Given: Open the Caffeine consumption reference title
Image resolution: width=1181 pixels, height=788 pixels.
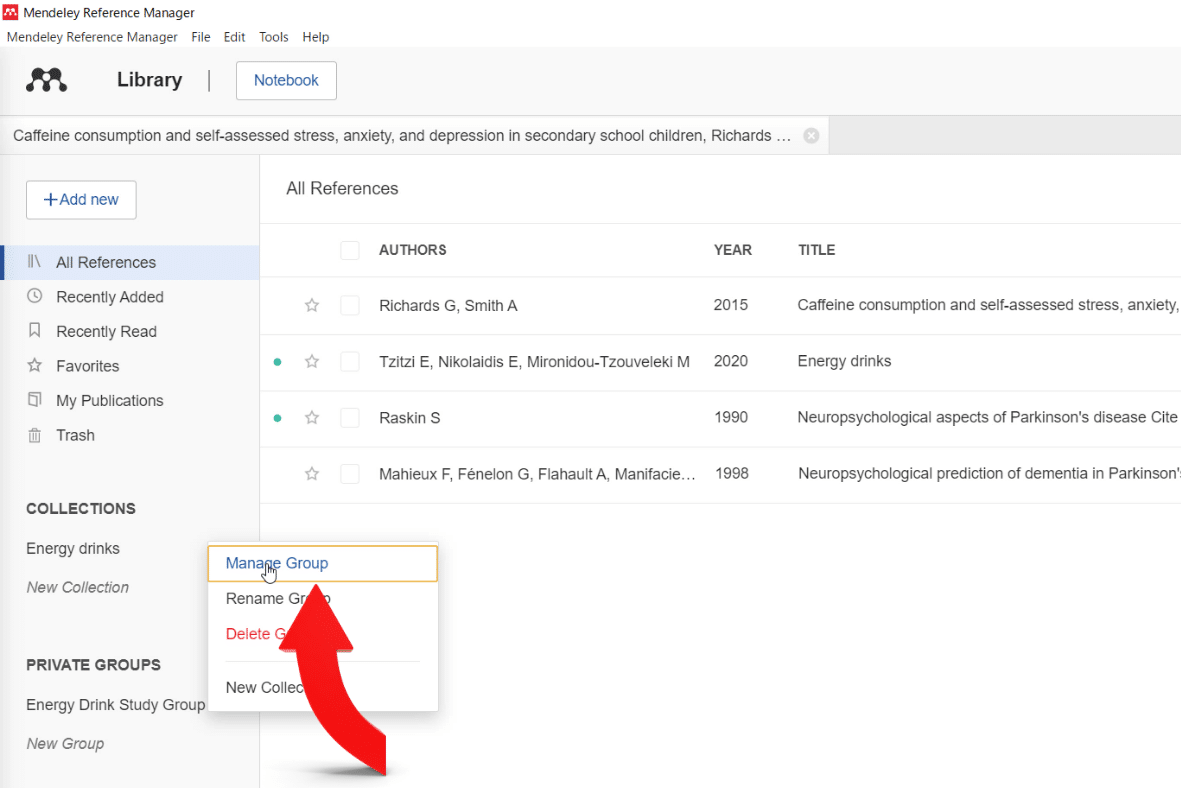Looking at the screenshot, I should (x=988, y=305).
